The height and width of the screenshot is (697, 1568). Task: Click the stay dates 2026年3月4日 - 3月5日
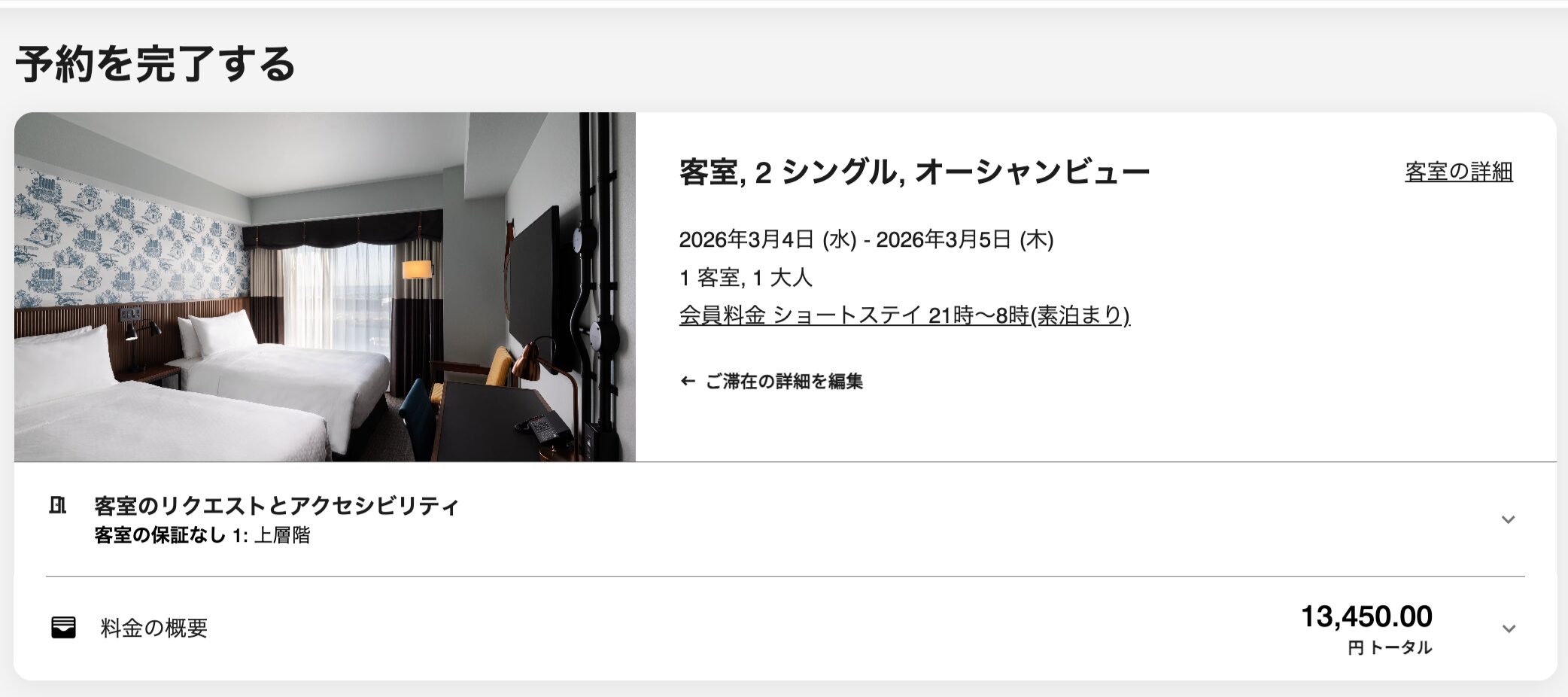pyautogui.click(x=866, y=239)
